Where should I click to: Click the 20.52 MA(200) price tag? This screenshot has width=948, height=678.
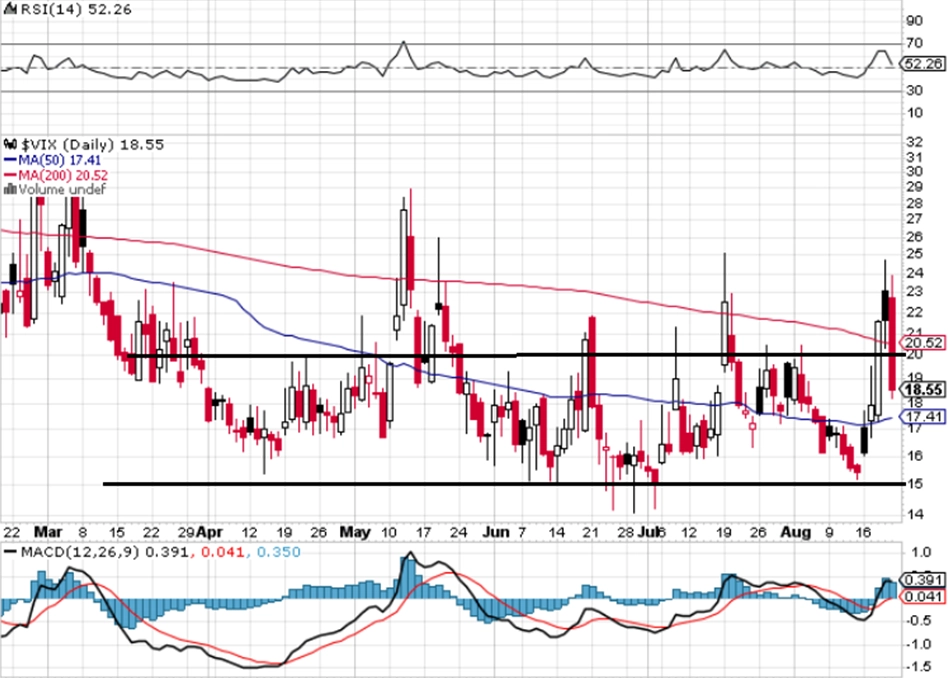click(x=923, y=343)
